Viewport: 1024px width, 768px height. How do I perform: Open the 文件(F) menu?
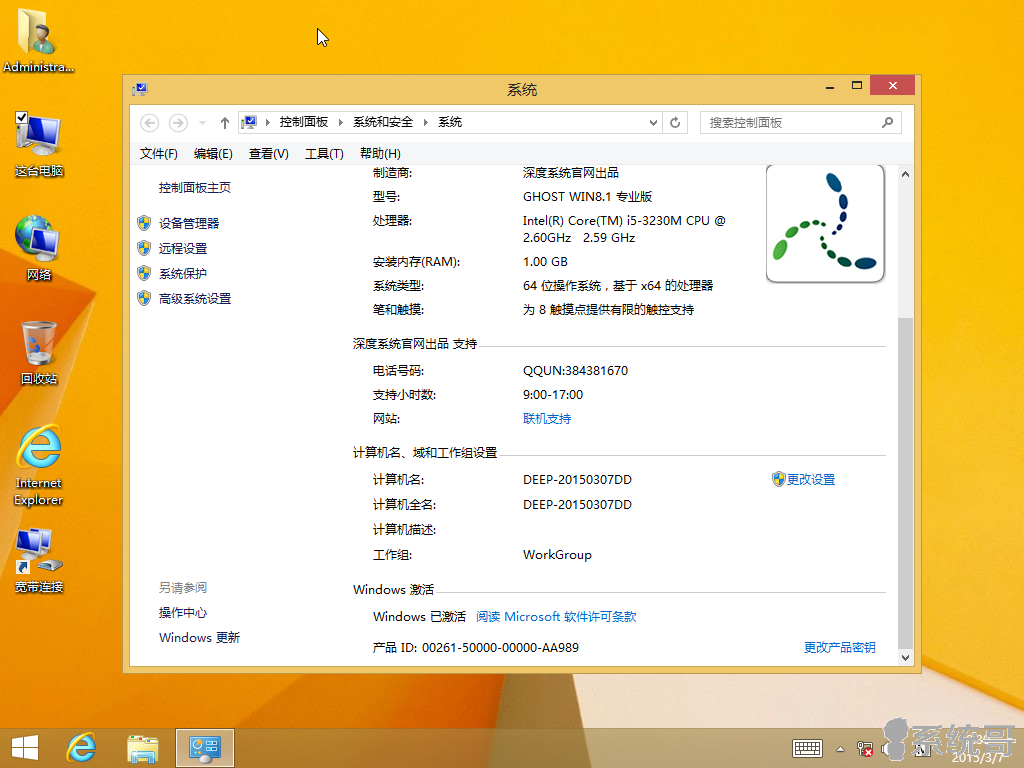[x=158, y=153]
